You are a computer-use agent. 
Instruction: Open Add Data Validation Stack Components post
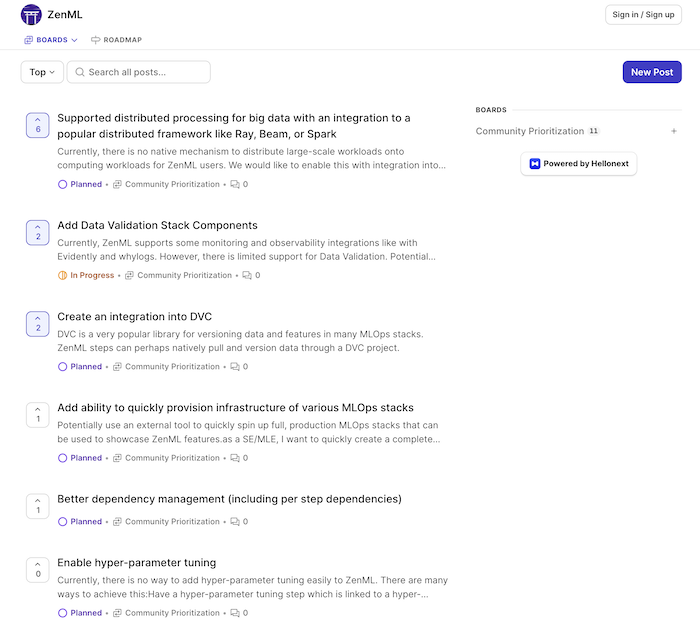pyautogui.click(x=157, y=225)
